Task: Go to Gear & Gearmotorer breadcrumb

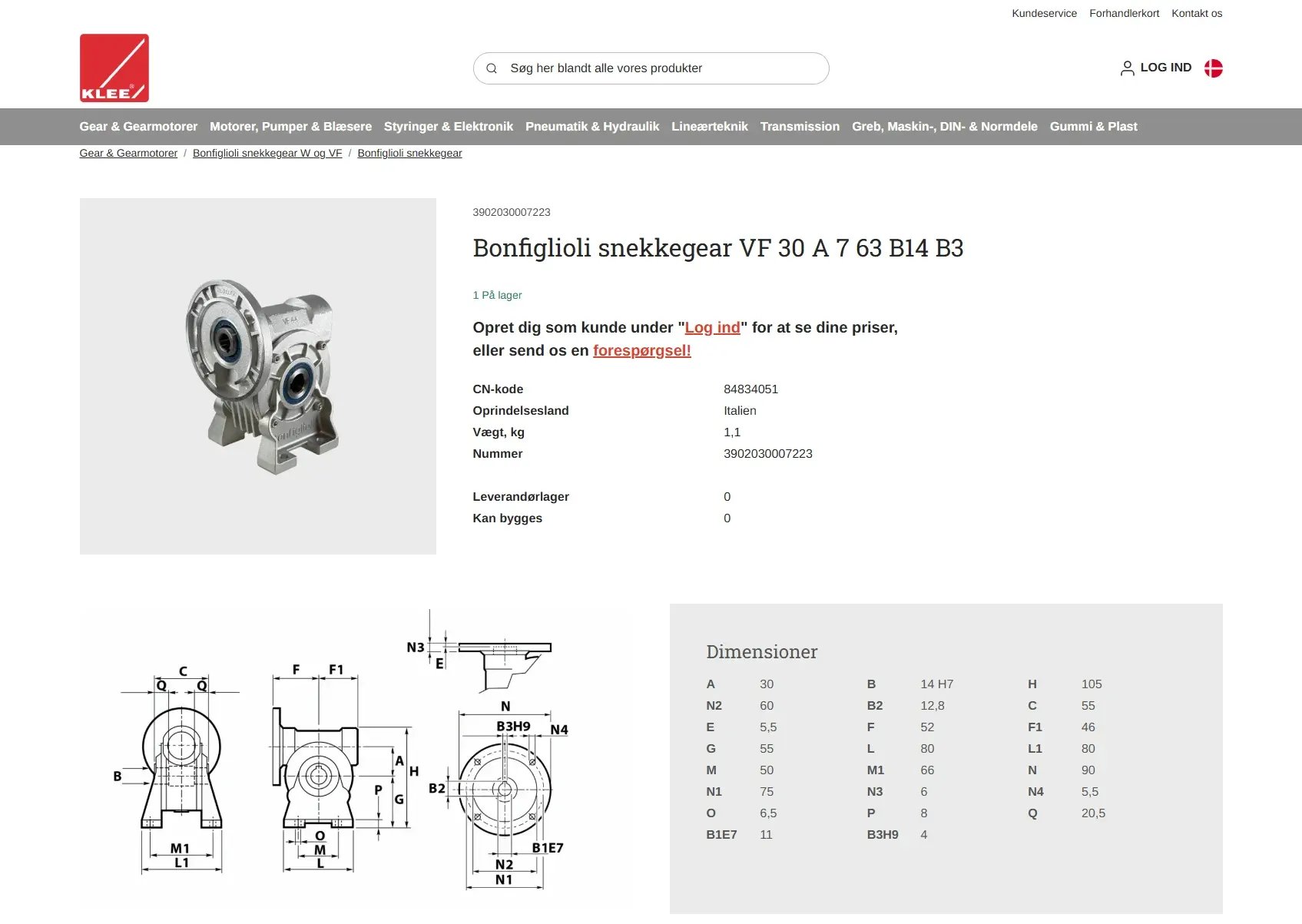Action: [x=128, y=153]
